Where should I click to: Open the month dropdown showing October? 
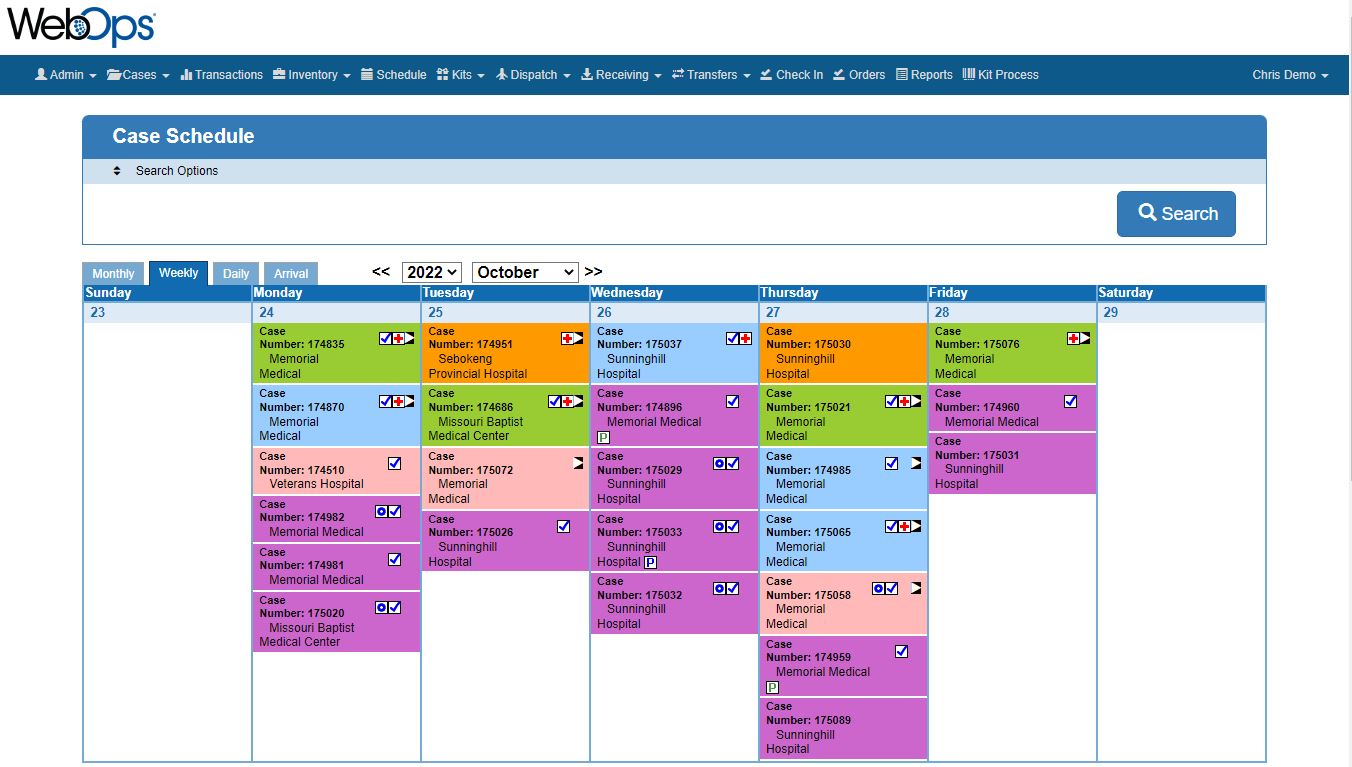point(524,272)
